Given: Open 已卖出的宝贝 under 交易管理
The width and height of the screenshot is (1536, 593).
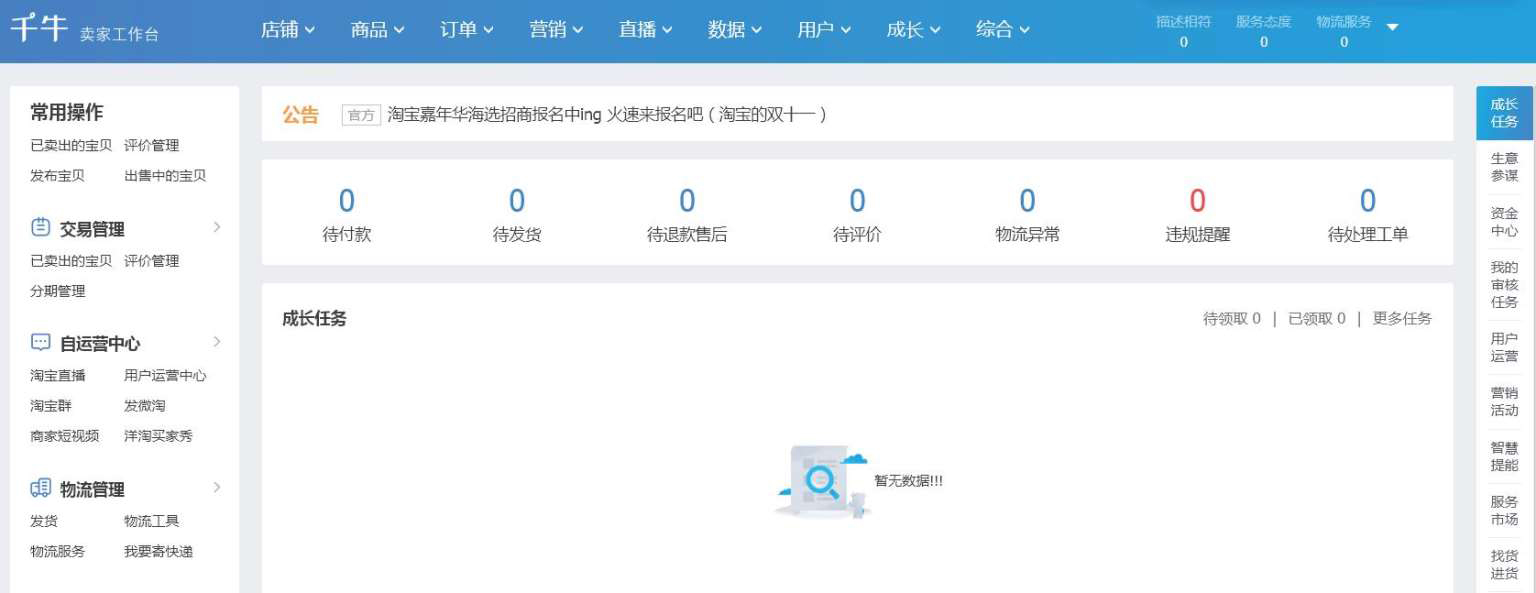Looking at the screenshot, I should coord(71,261).
